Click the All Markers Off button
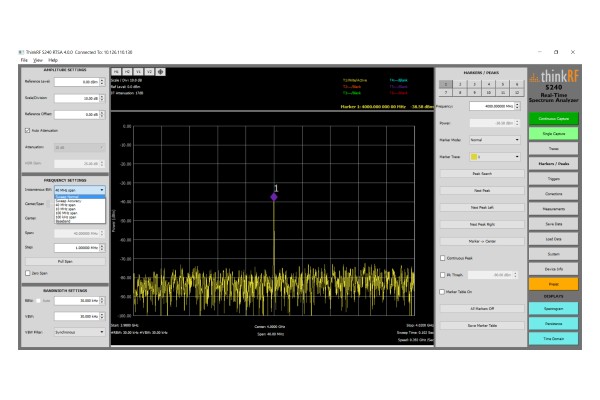Screen dimensions: 600x400 [482, 309]
